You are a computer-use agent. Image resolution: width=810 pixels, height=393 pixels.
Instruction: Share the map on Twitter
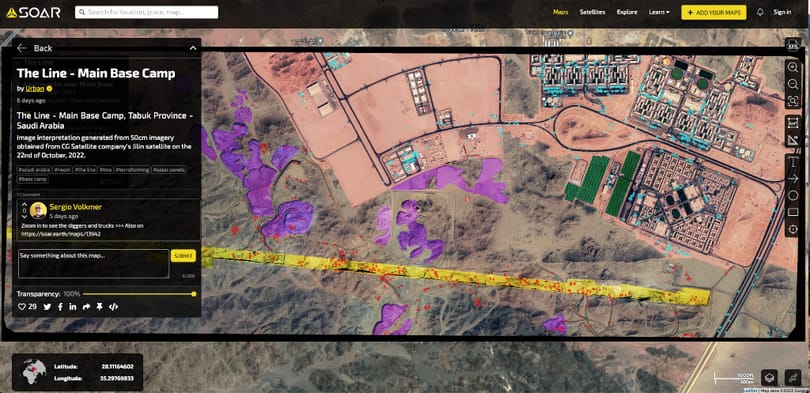click(x=48, y=307)
